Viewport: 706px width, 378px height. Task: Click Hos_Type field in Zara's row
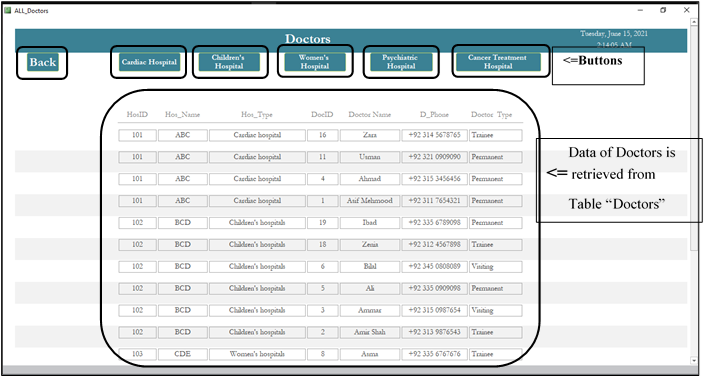257,135
